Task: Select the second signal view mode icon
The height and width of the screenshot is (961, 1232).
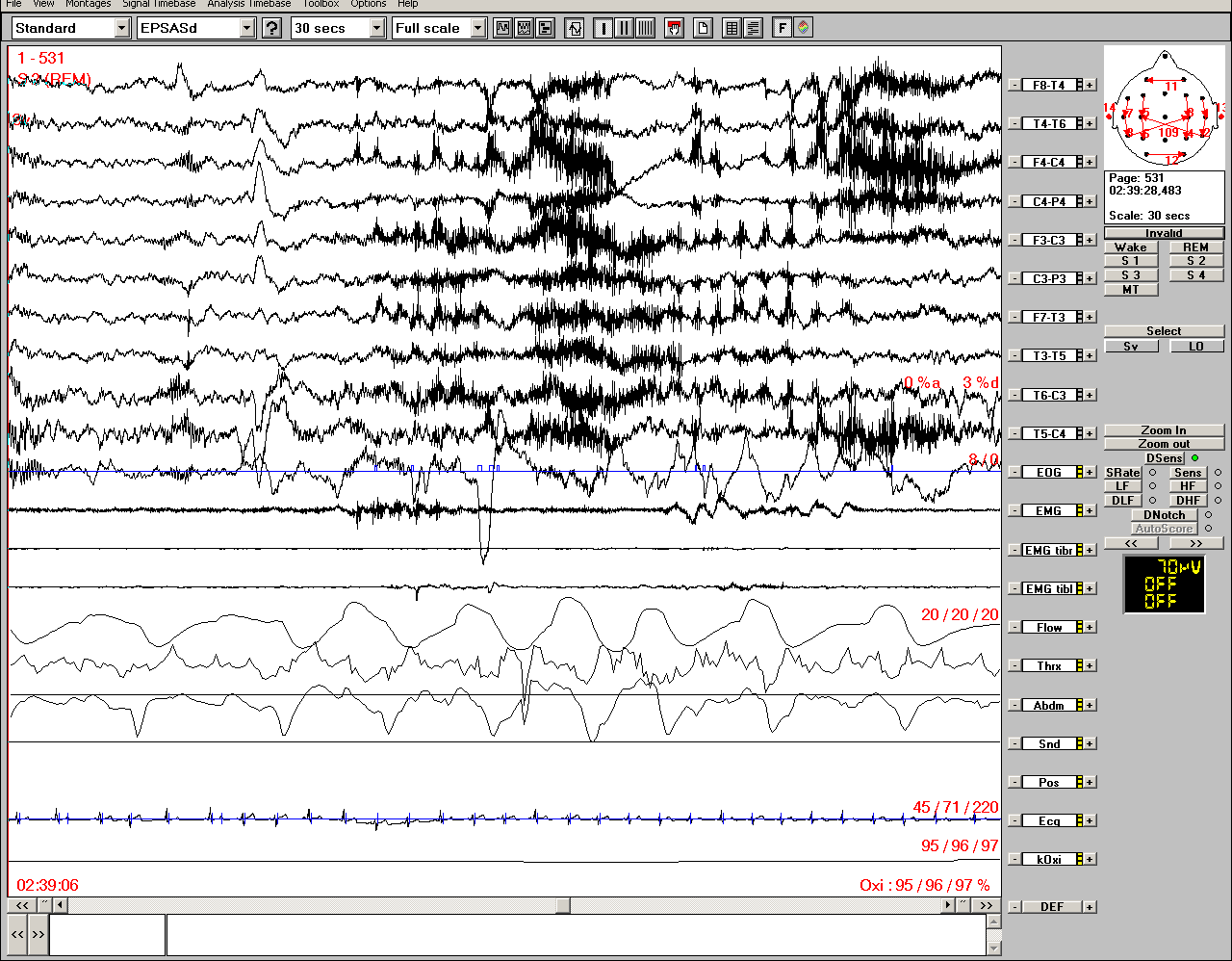Action: pos(524,28)
